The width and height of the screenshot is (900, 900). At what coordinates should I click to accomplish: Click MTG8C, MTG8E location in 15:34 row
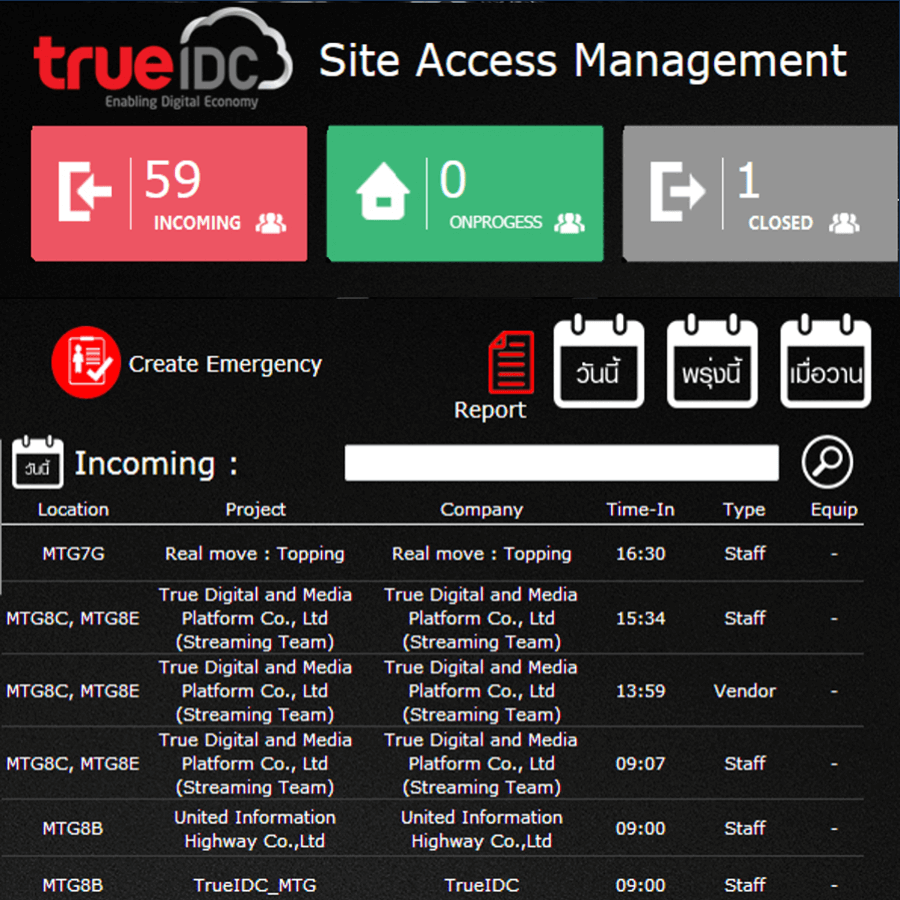73,619
